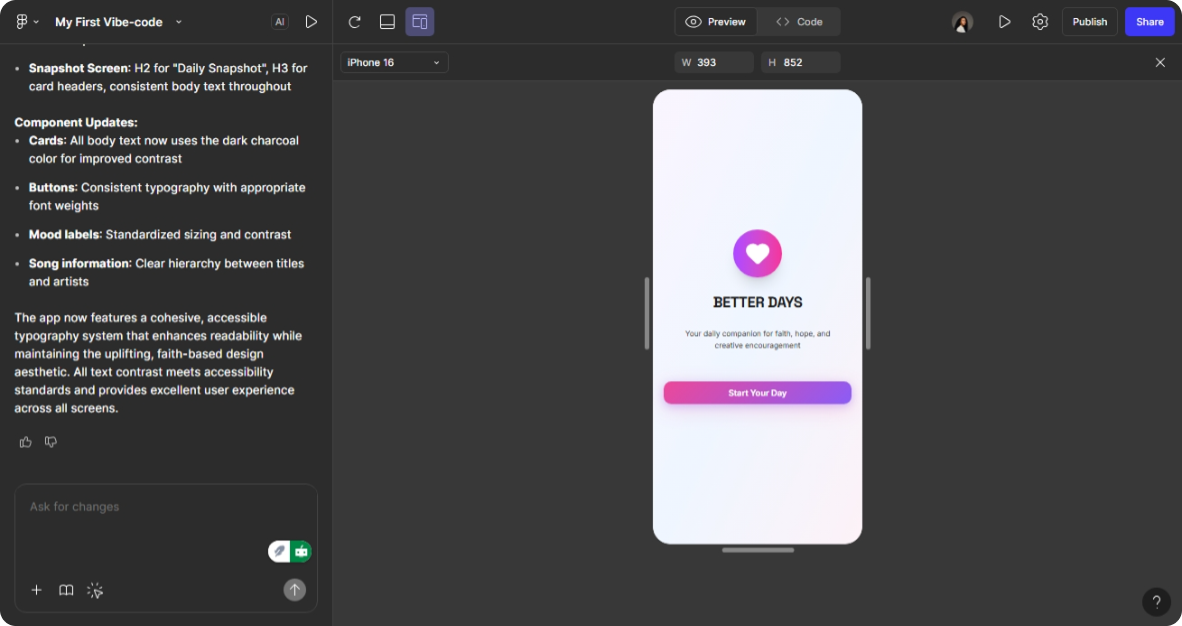Refresh the app preview

point(353,21)
